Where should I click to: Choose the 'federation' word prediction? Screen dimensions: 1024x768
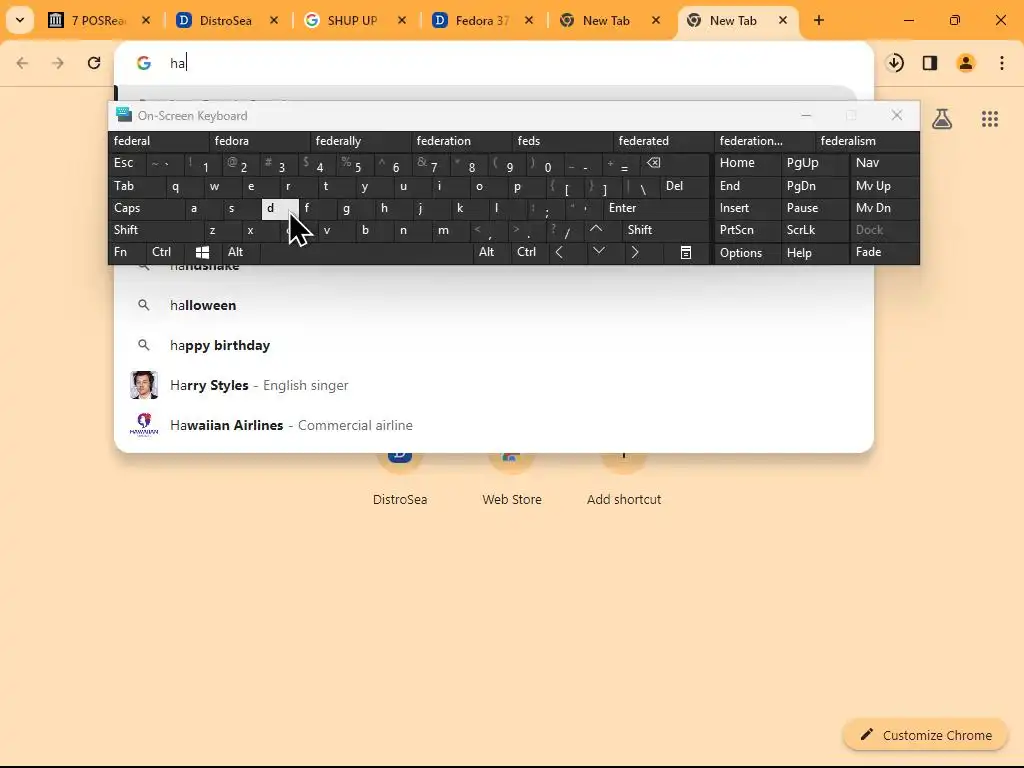(x=462, y=141)
